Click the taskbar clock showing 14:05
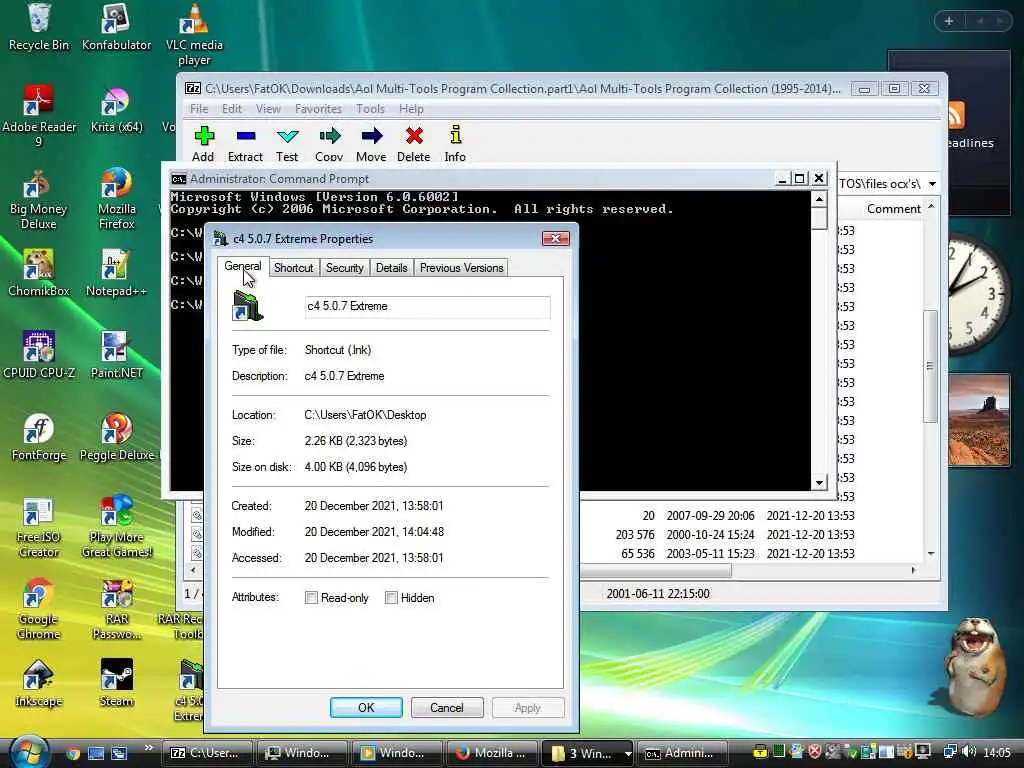This screenshot has height=768, width=1024. tap(997, 753)
